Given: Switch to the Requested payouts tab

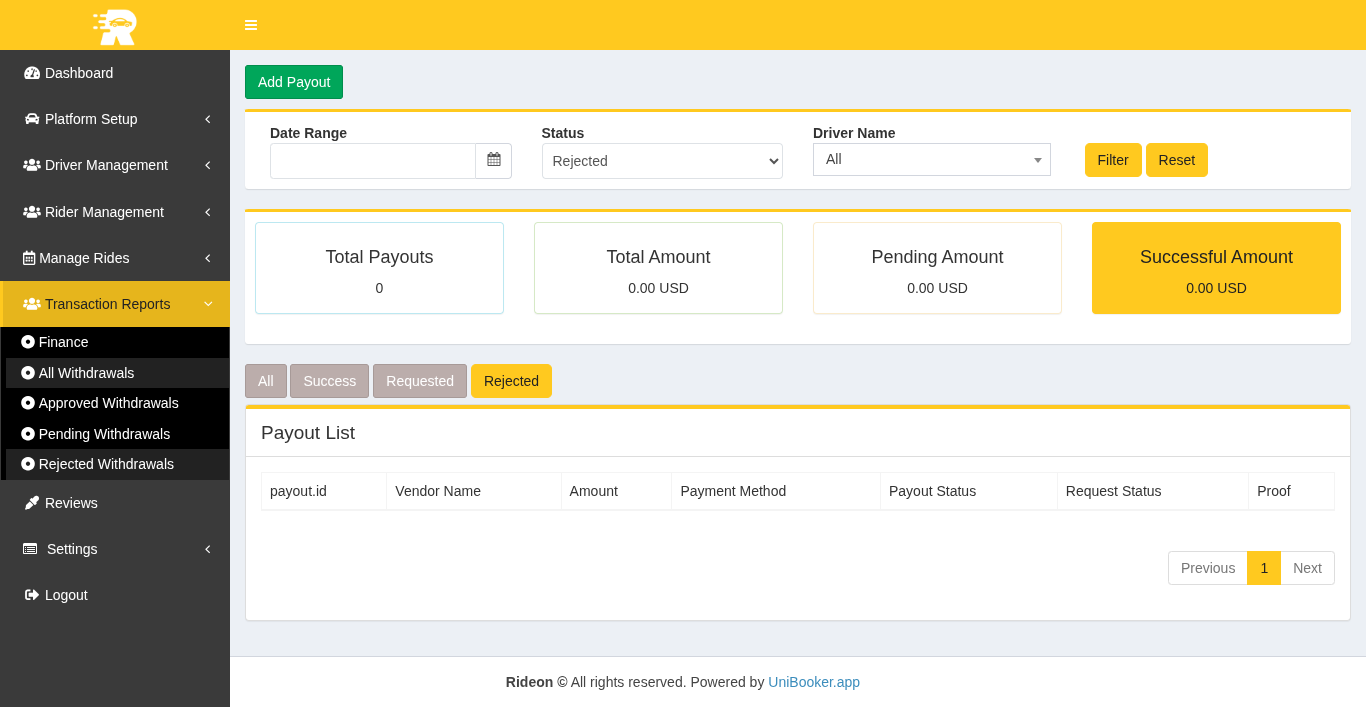Looking at the screenshot, I should [419, 381].
